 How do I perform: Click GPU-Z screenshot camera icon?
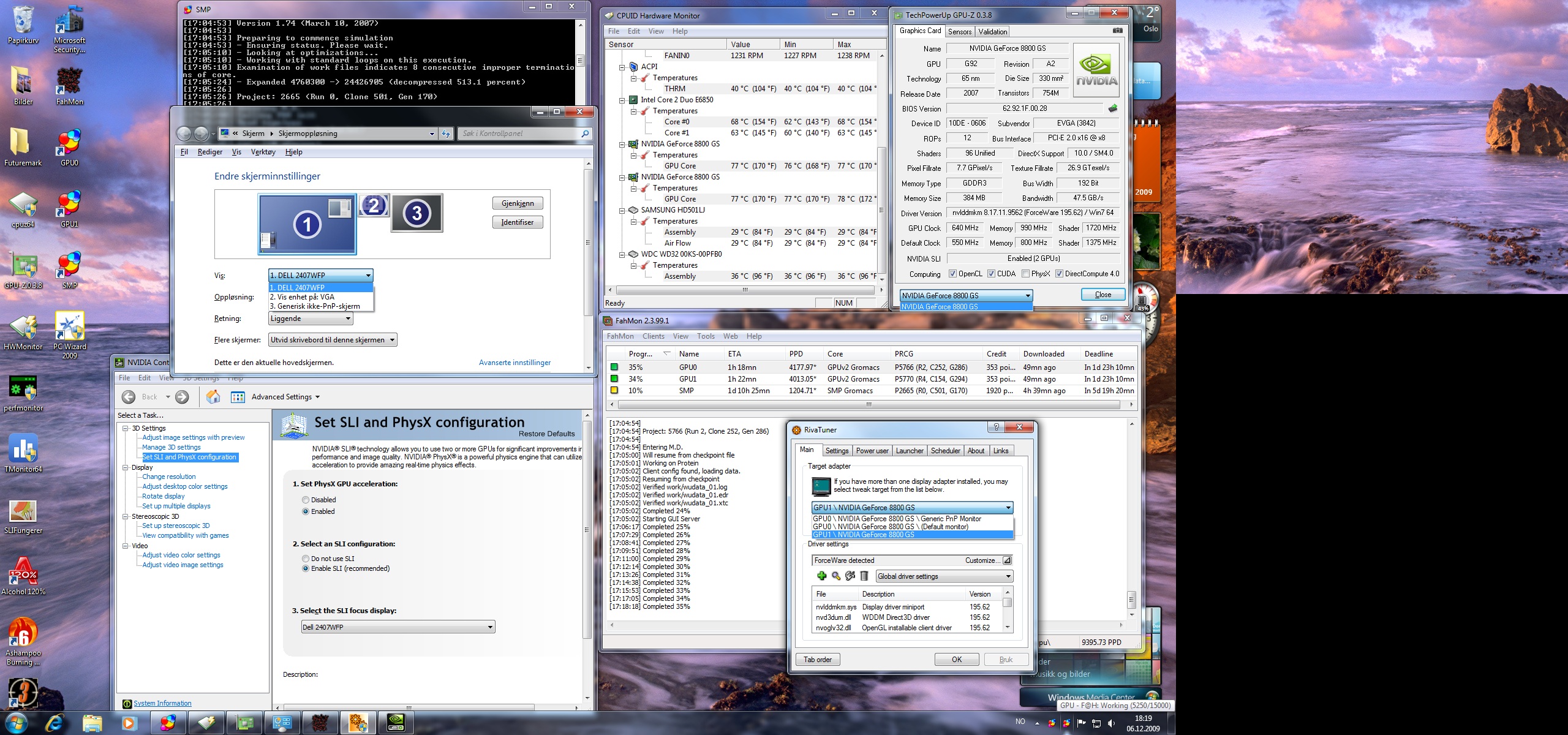tap(1118, 31)
